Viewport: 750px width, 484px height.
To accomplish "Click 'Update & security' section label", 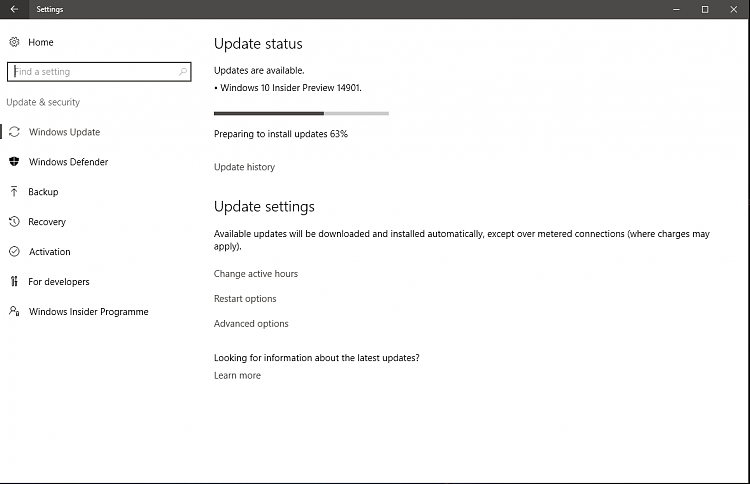I will [x=43, y=102].
